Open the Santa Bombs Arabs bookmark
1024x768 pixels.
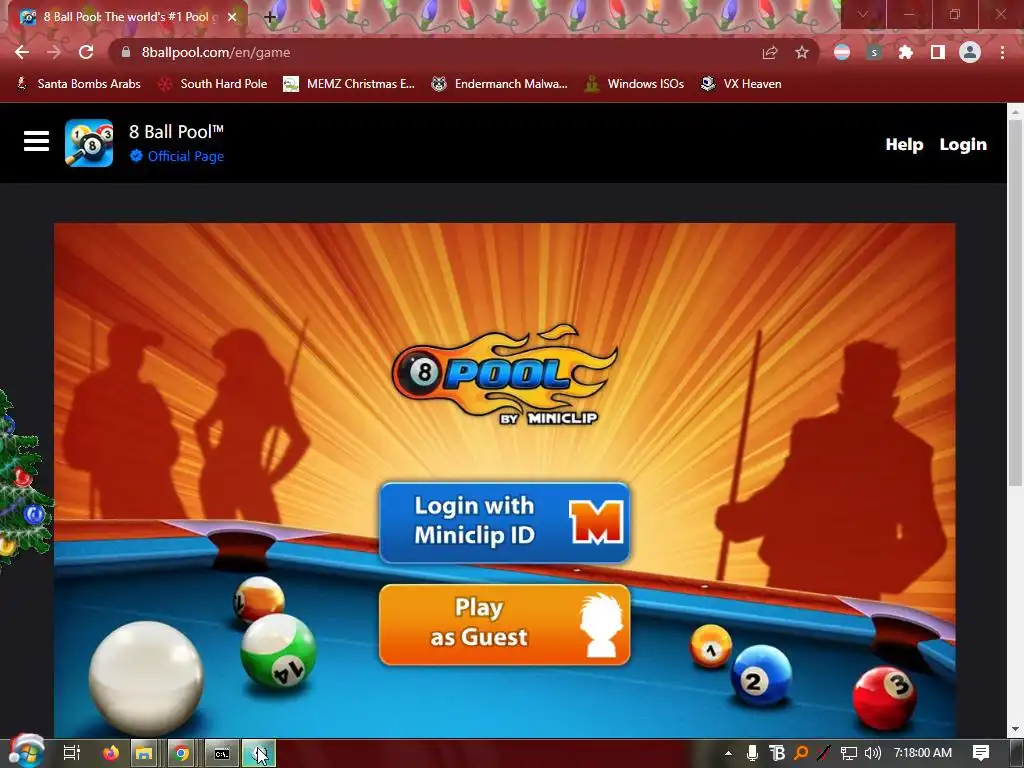(x=78, y=84)
